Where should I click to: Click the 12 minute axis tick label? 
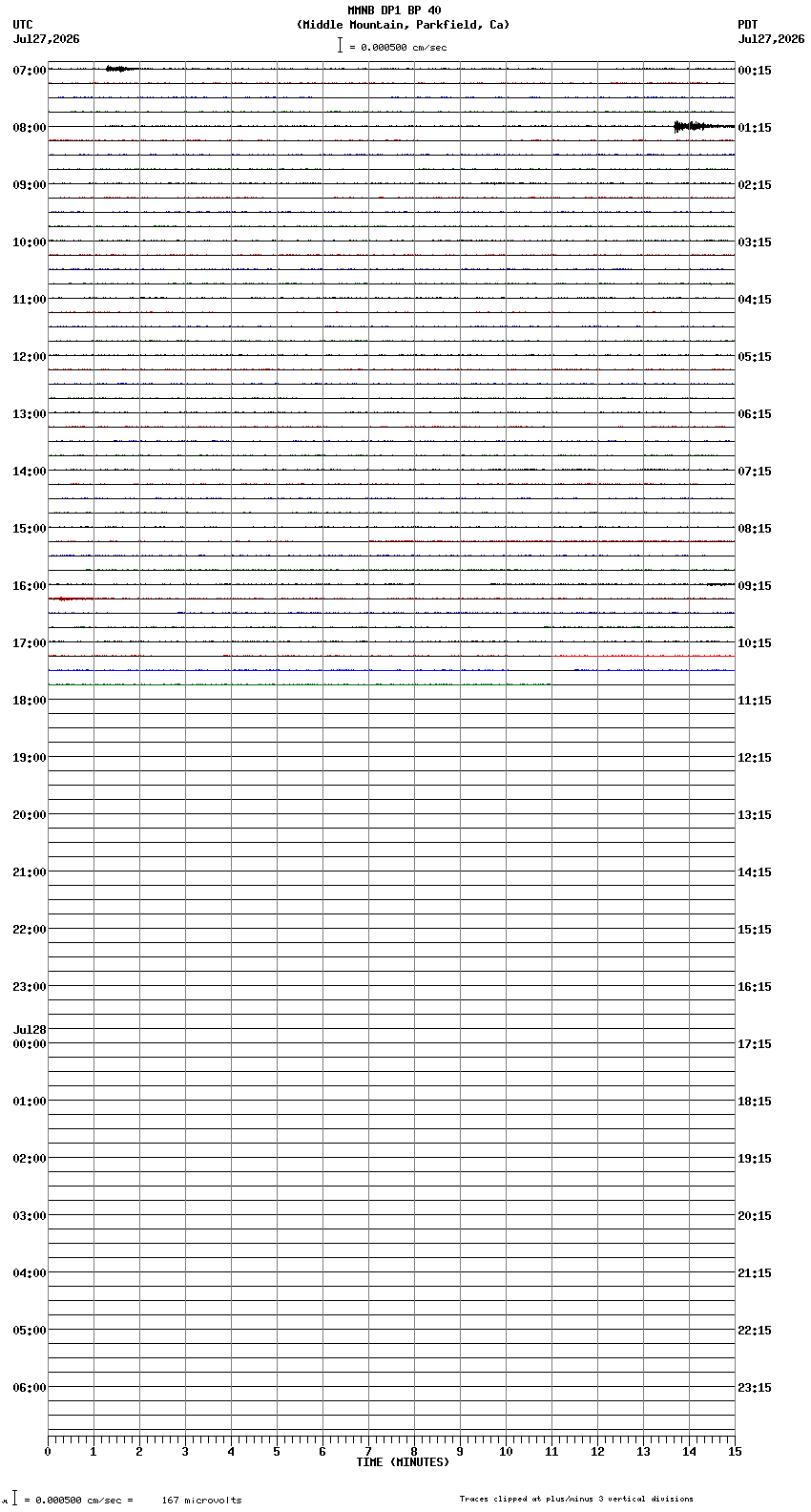(x=597, y=1452)
